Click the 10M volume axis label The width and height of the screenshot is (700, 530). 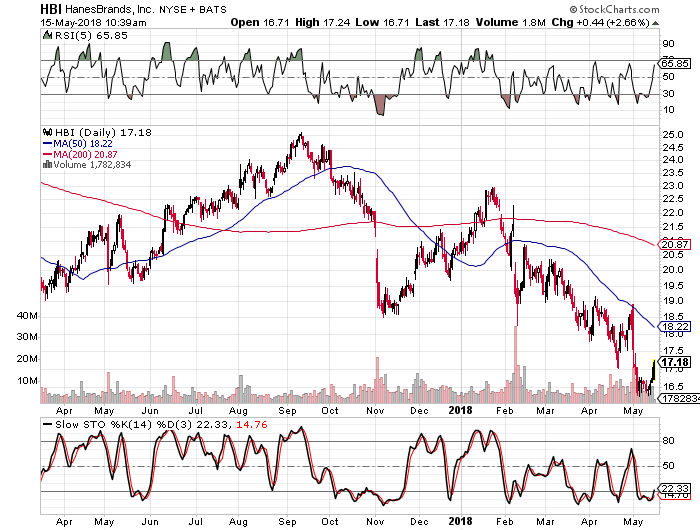click(27, 381)
